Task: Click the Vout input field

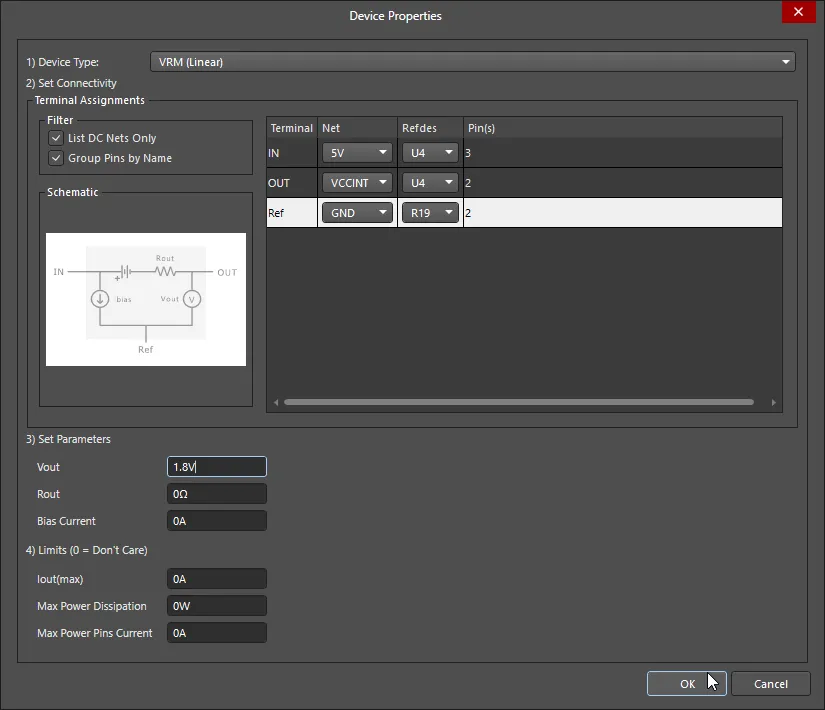Action: 217,467
